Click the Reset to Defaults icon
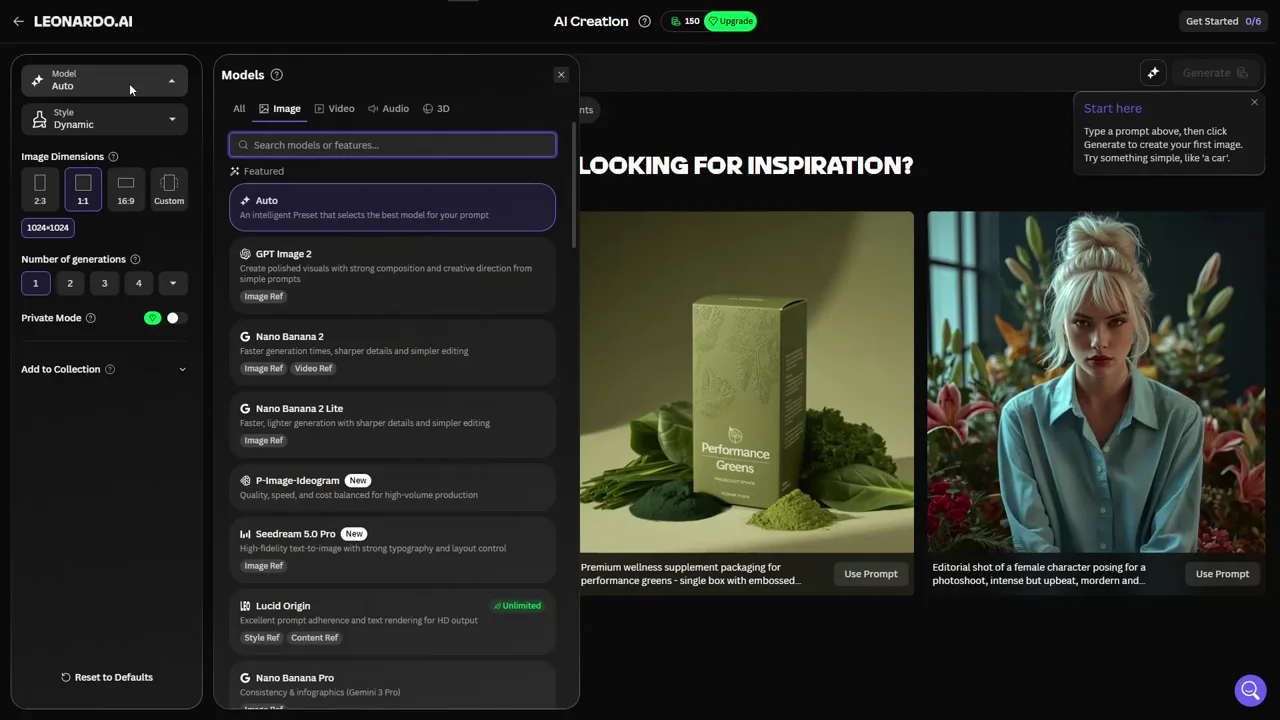1280x720 pixels. point(66,678)
